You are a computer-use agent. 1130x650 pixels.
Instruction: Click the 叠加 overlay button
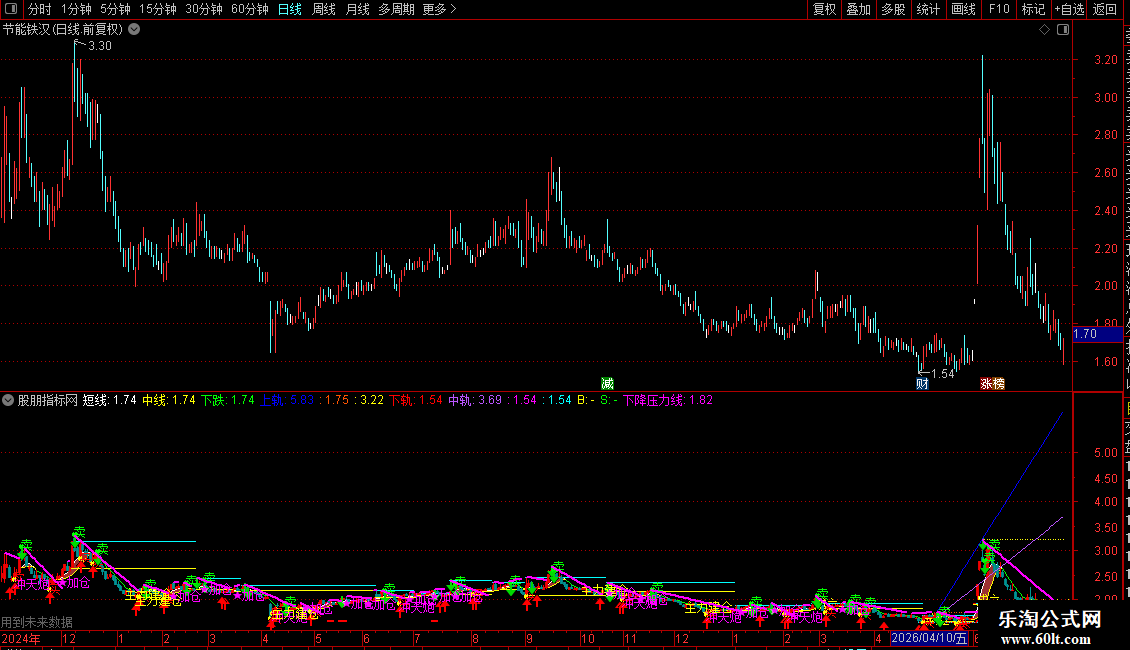pos(858,9)
